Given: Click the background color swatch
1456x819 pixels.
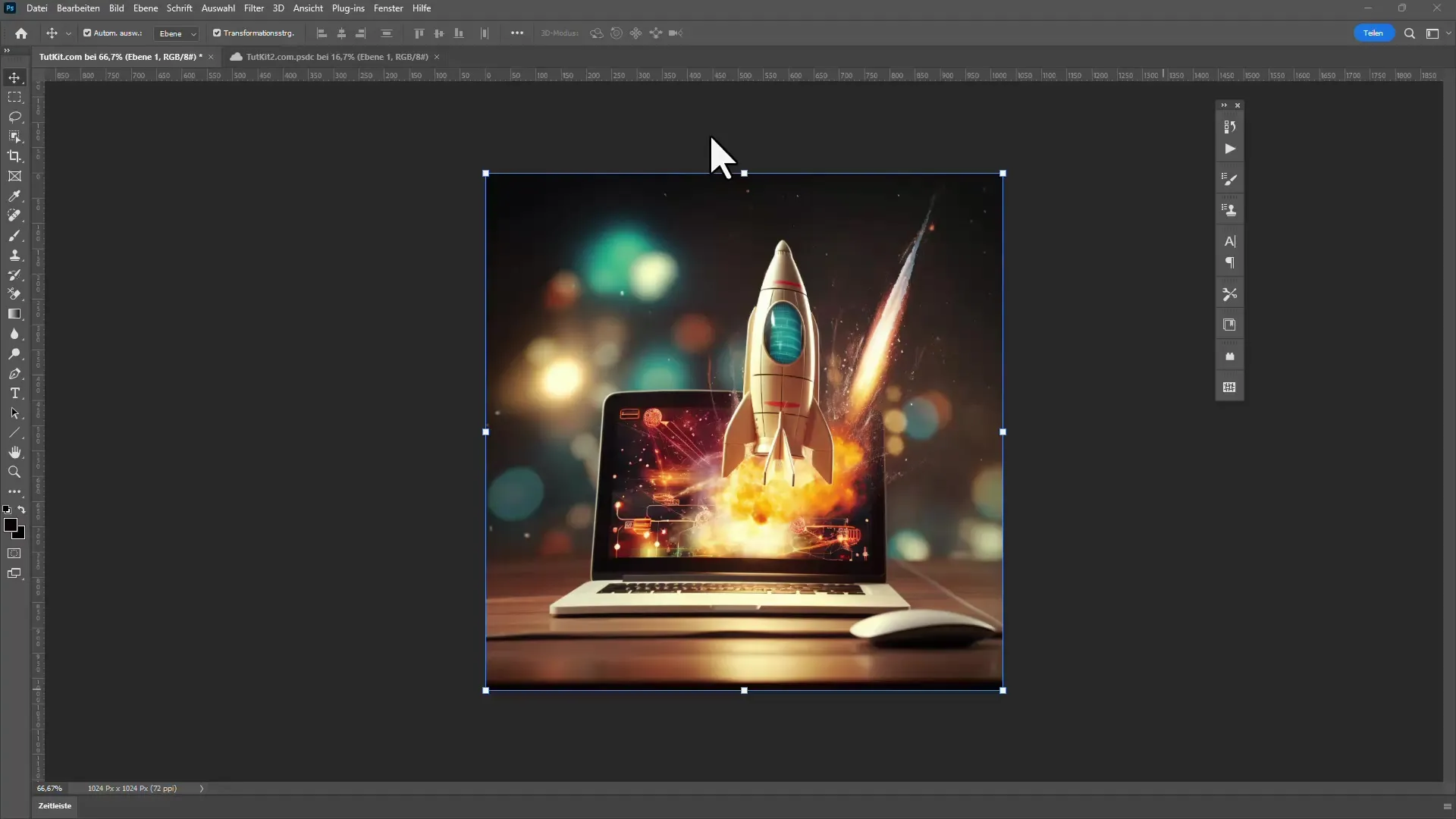Looking at the screenshot, I should click(x=20, y=535).
